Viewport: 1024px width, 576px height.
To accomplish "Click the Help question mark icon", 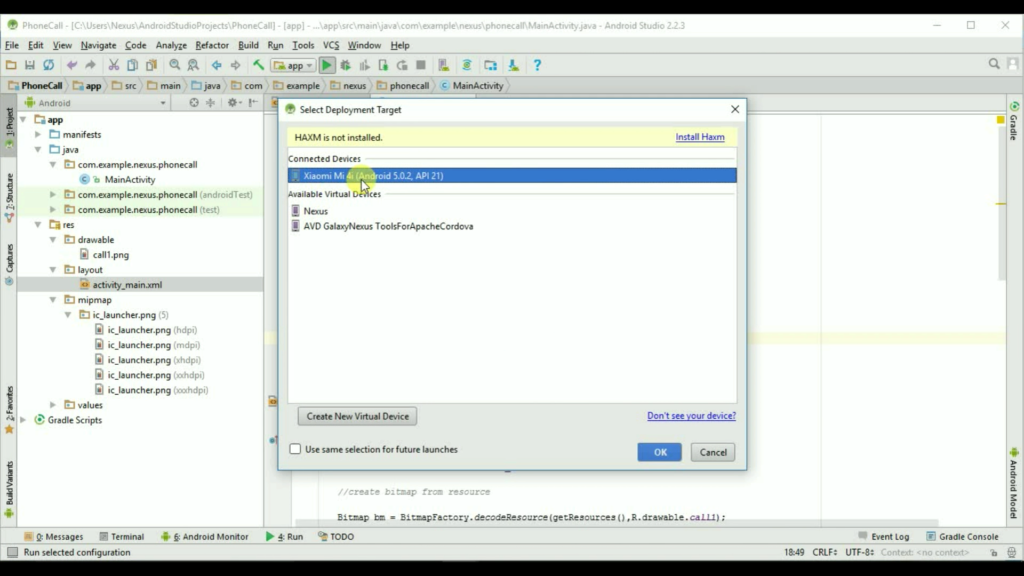I will click(x=537, y=65).
